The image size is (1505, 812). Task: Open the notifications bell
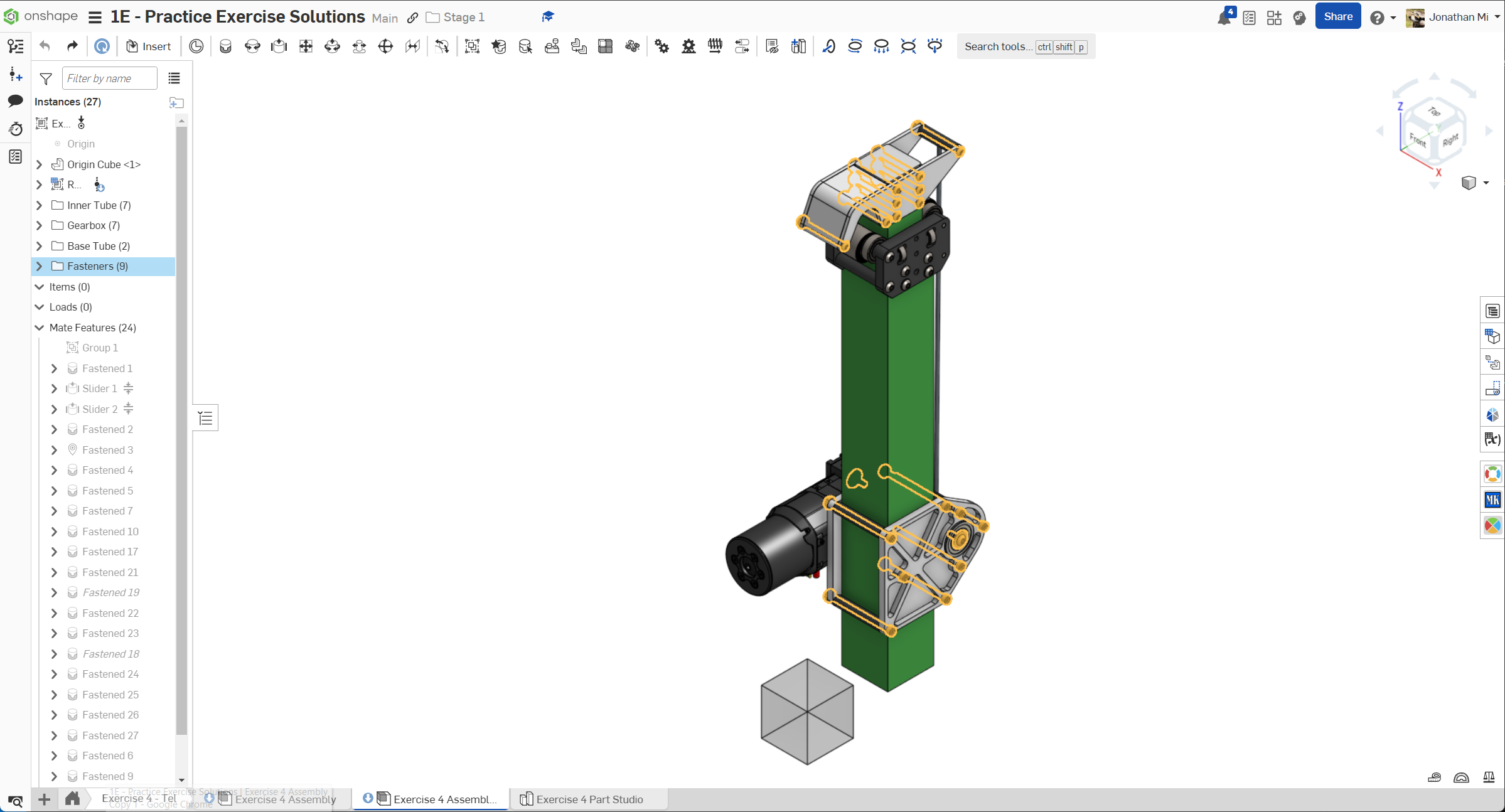click(x=1224, y=18)
